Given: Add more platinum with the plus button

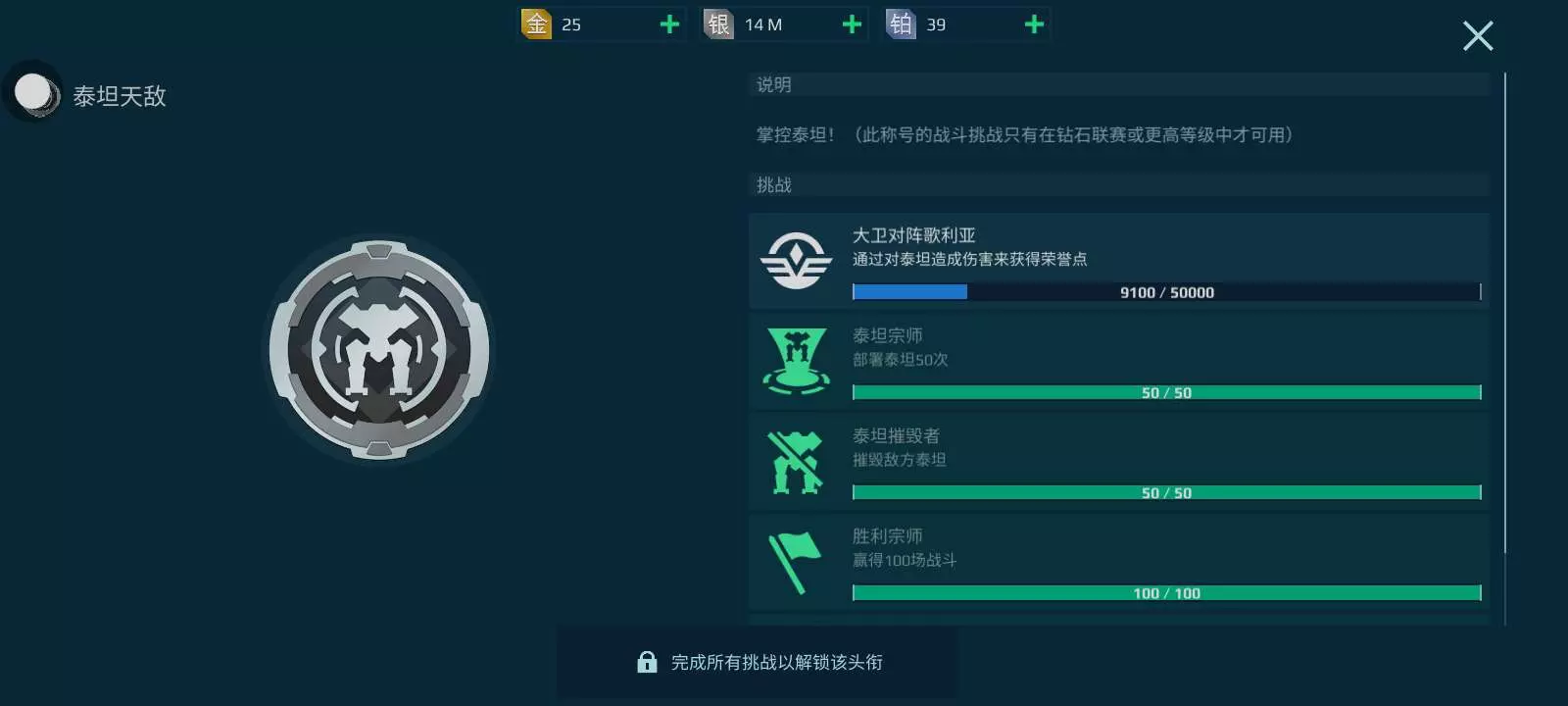Looking at the screenshot, I should 1034,25.
